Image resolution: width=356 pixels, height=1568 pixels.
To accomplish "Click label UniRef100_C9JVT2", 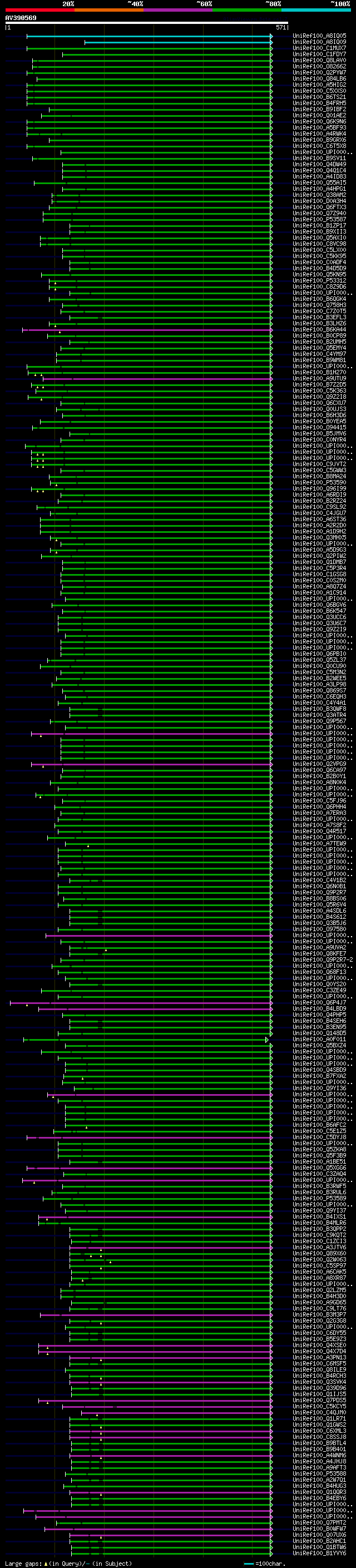I will [x=319, y=464].
